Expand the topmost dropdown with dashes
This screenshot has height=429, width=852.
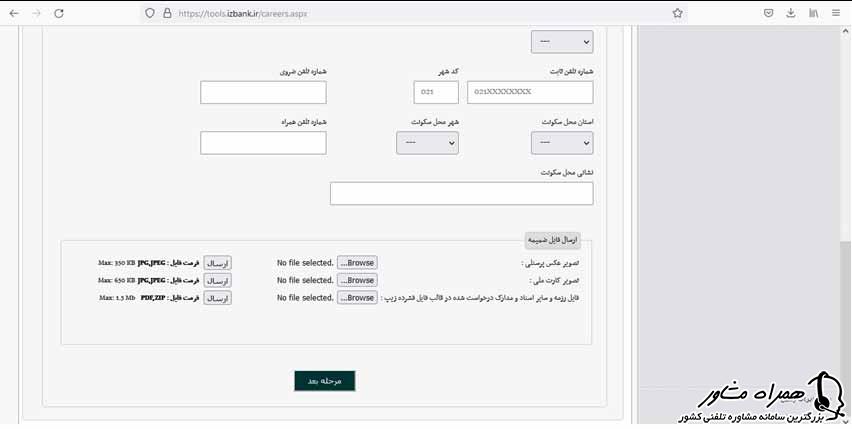click(562, 42)
